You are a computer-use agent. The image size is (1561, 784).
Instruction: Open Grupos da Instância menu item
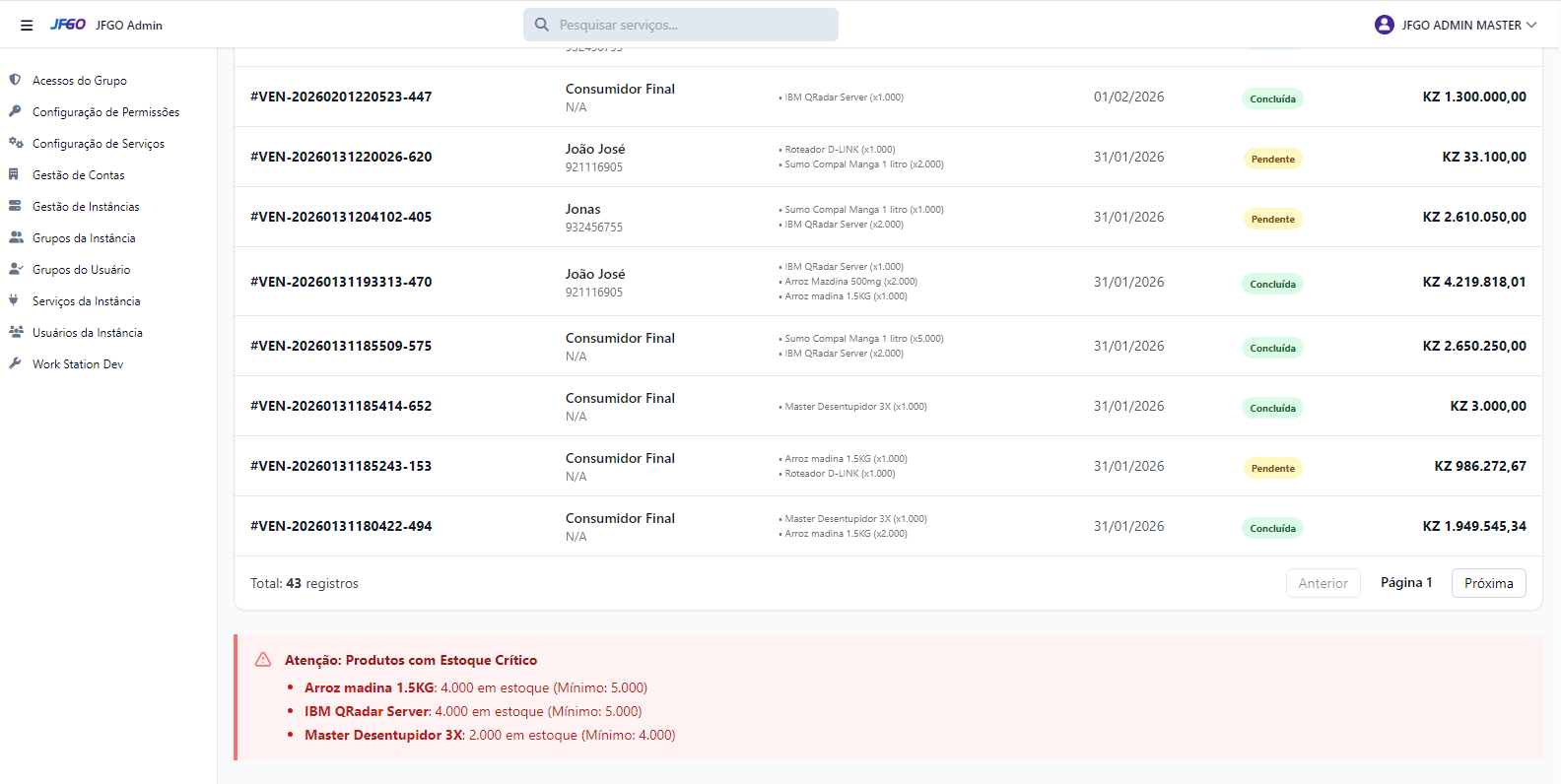point(84,238)
